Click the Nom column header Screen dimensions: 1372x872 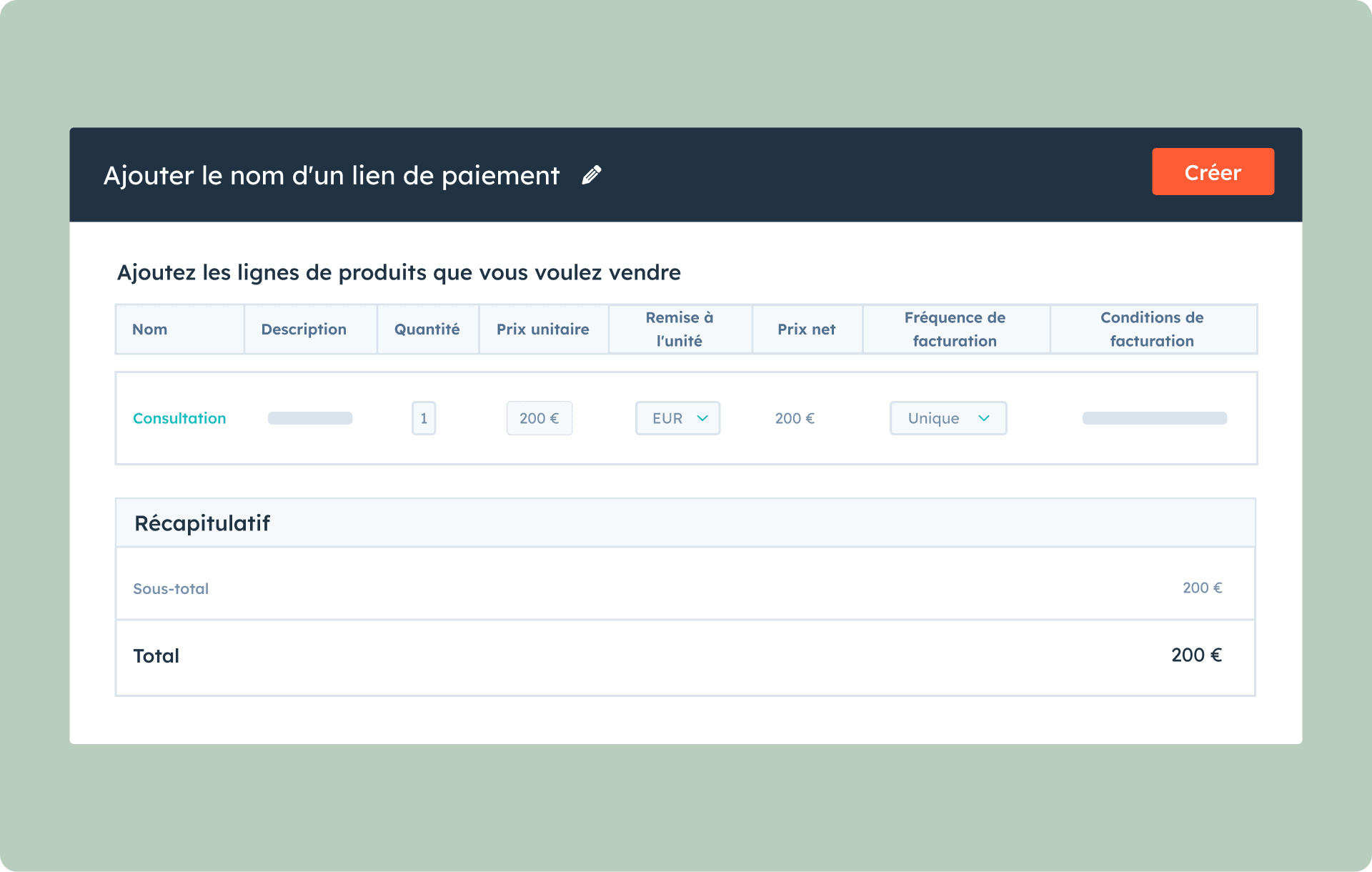click(150, 330)
